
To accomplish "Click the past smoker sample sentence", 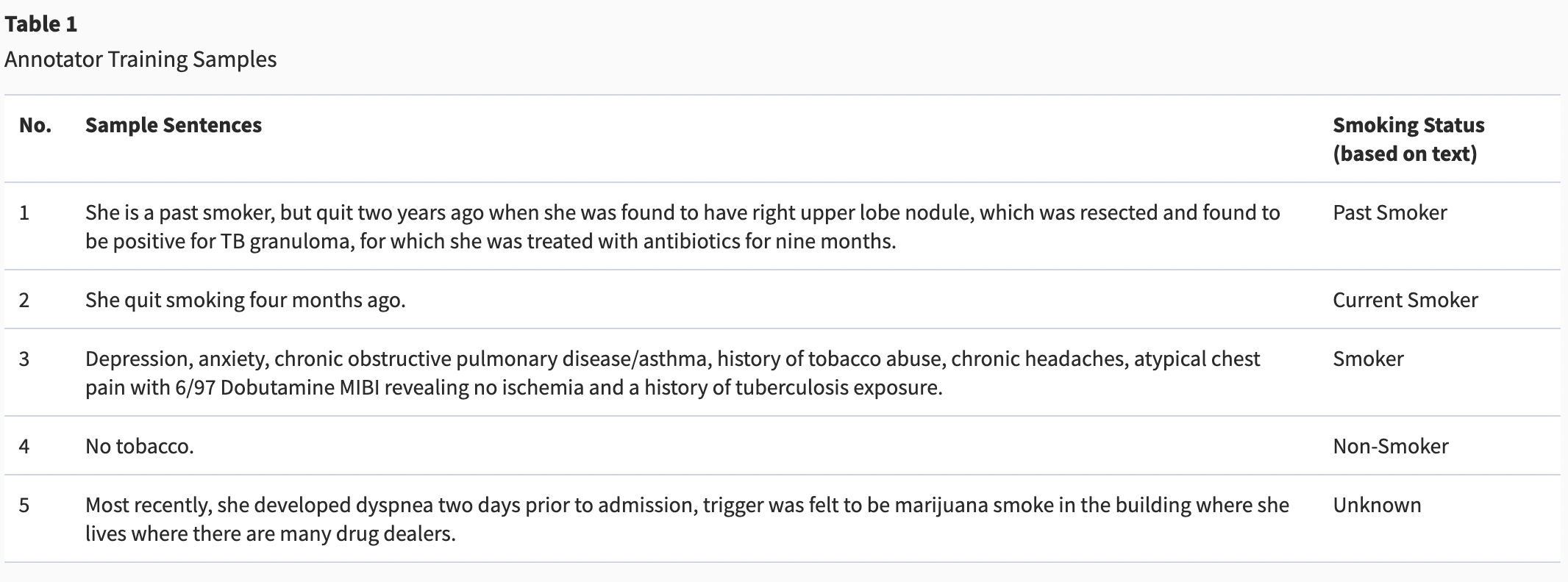I will pos(683,226).
